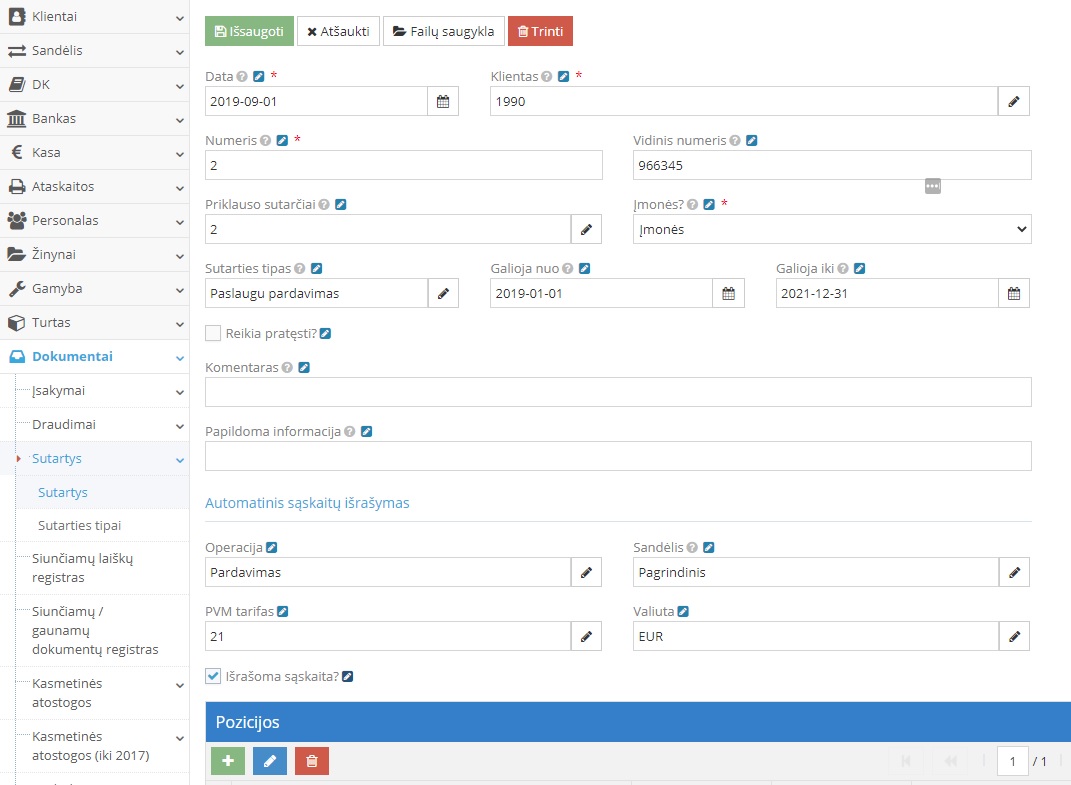Image resolution: width=1071 pixels, height=785 pixels.
Task: Click into the Vidinis numeris input field
Action: [x=831, y=165]
